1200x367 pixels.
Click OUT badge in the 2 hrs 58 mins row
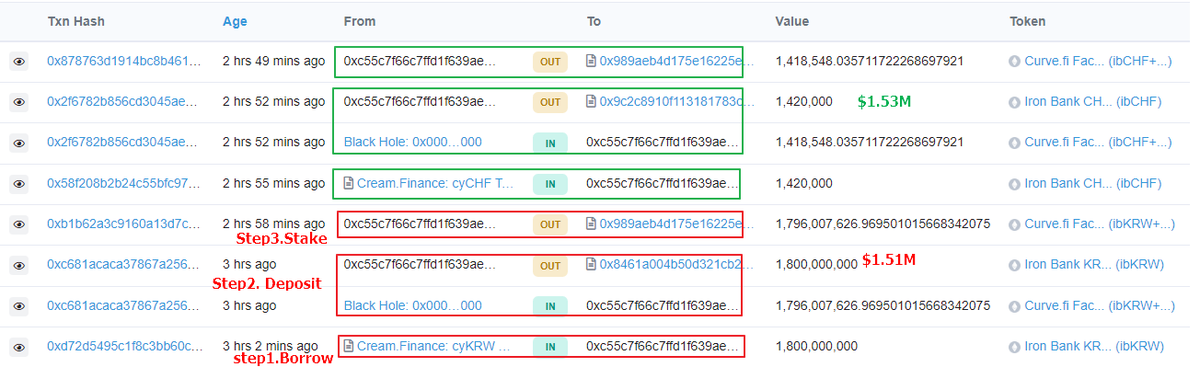(550, 224)
